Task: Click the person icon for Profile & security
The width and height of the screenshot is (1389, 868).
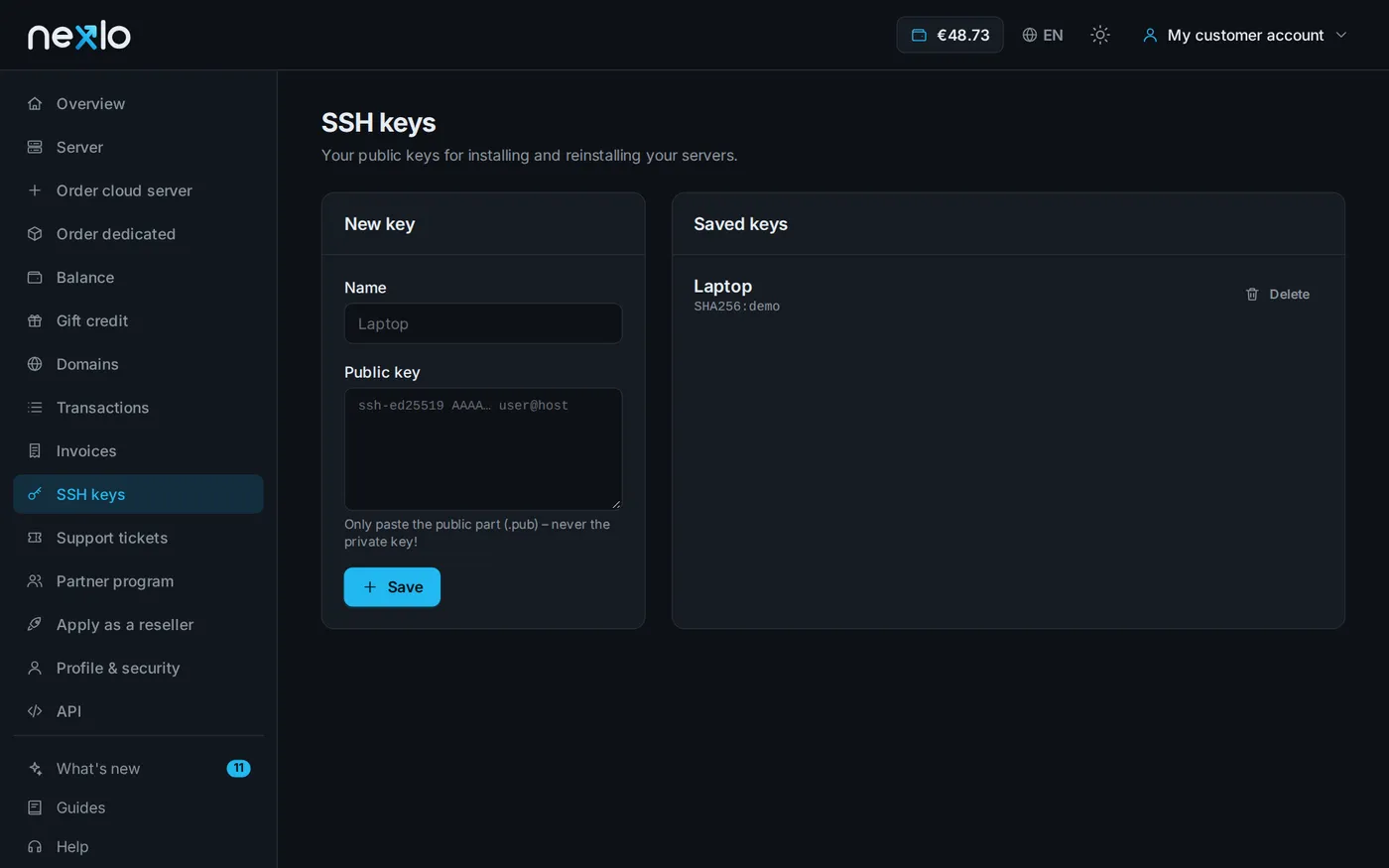Action: point(35,668)
